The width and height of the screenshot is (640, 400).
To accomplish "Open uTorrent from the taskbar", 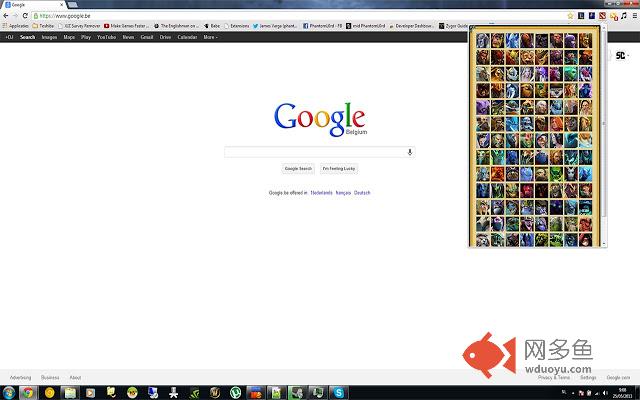I will click(x=236, y=393).
